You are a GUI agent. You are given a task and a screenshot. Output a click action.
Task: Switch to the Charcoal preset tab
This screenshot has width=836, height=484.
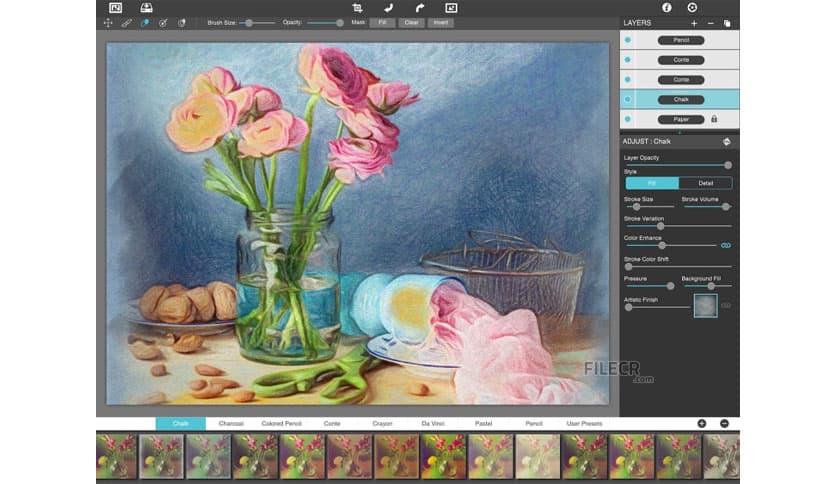click(231, 423)
